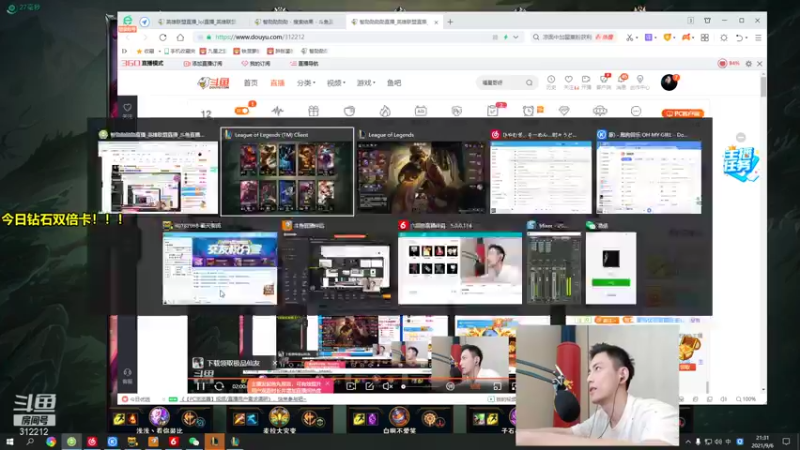Close the 下载领取极品仙友 popup
The width and height of the screenshot is (800, 450).
coord(274,363)
